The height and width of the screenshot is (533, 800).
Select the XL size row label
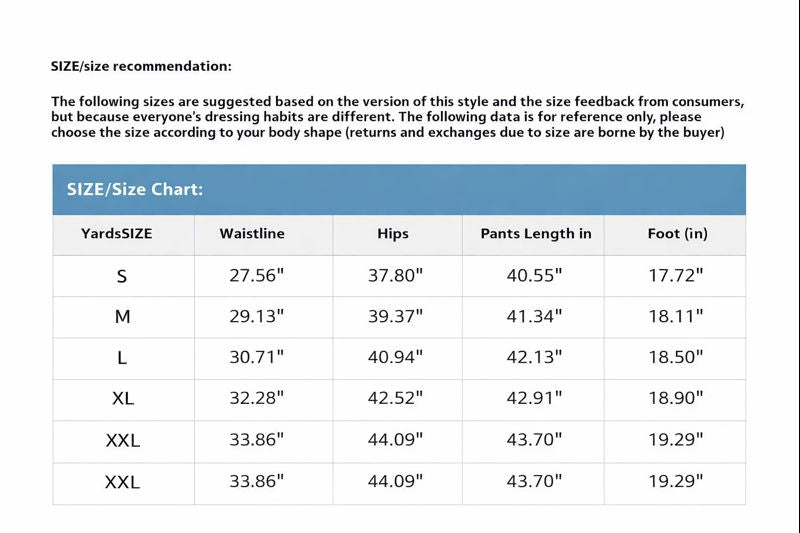tap(122, 398)
